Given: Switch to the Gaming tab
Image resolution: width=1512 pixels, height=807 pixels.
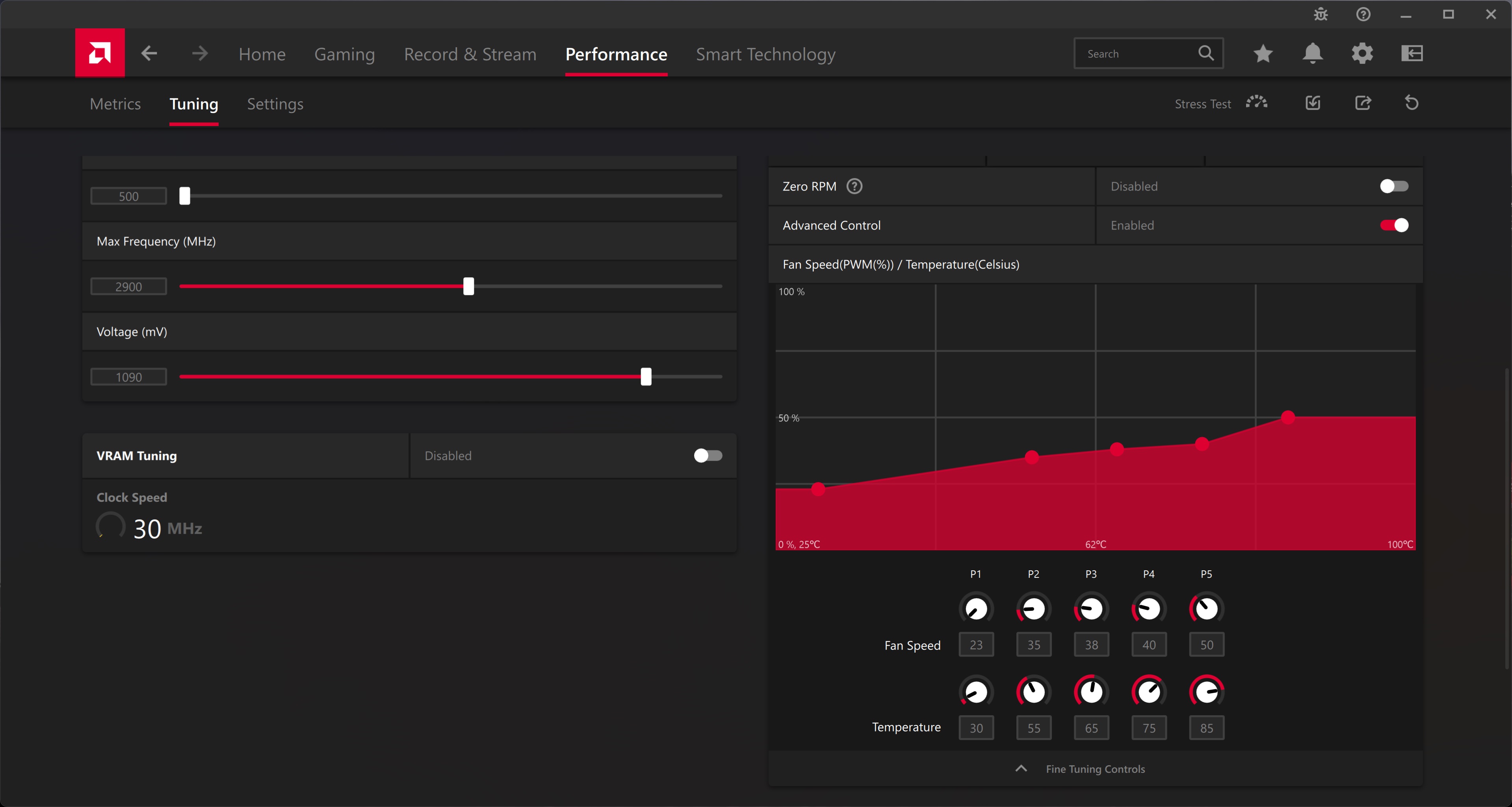Looking at the screenshot, I should pos(345,54).
